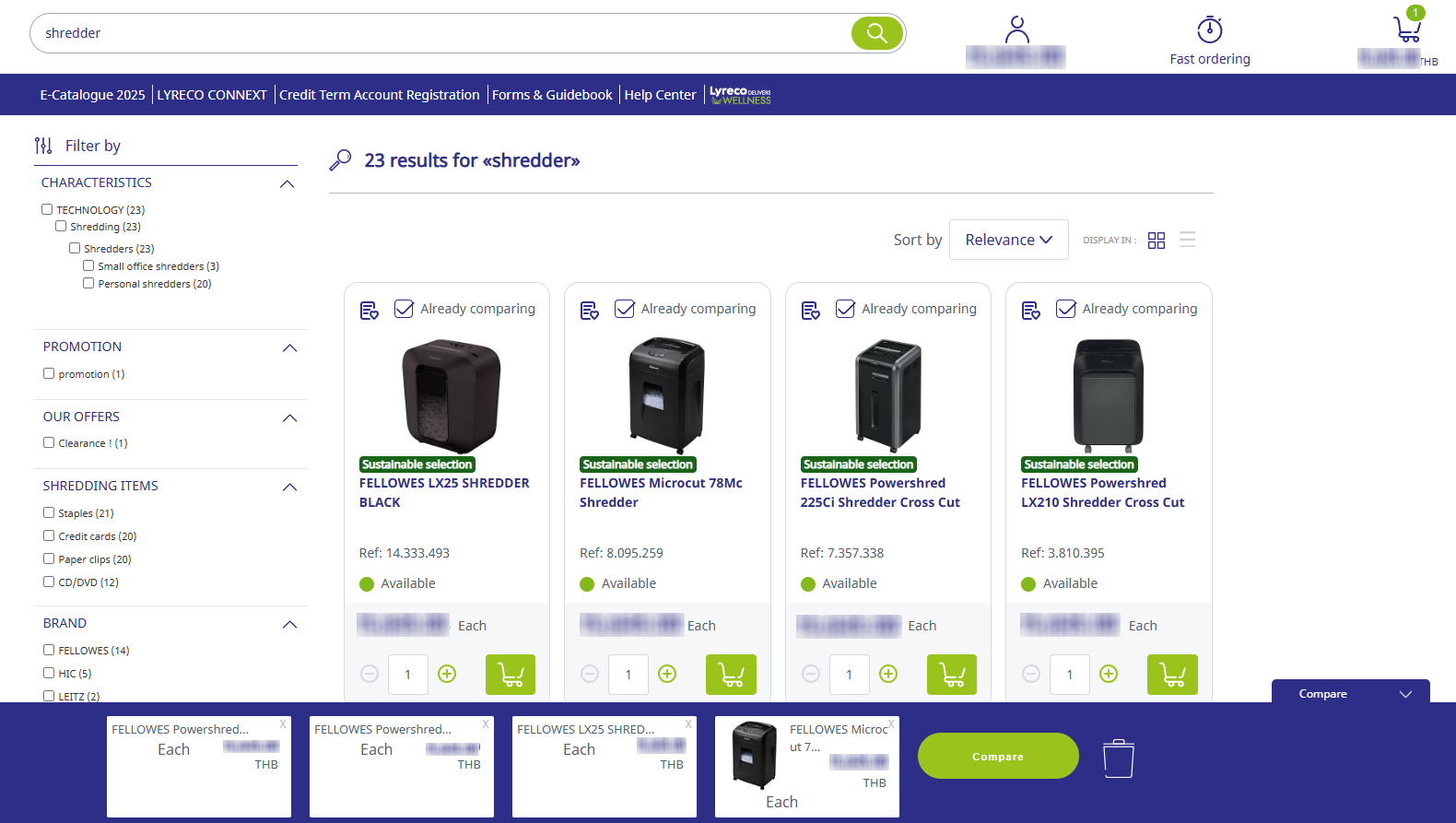Filter by CD/DVD (12)
Image resolution: width=1456 pixels, height=823 pixels.
coord(49,582)
